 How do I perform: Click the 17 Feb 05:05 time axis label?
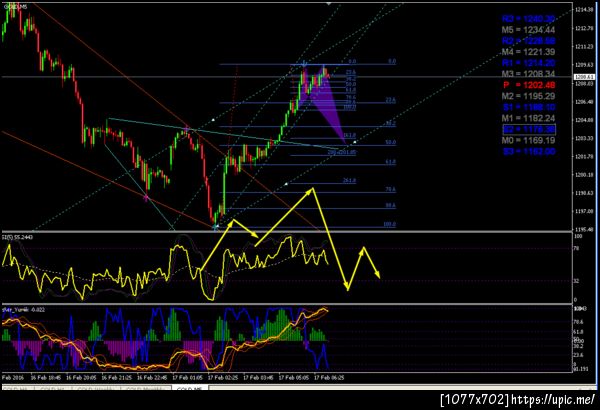click(x=293, y=377)
